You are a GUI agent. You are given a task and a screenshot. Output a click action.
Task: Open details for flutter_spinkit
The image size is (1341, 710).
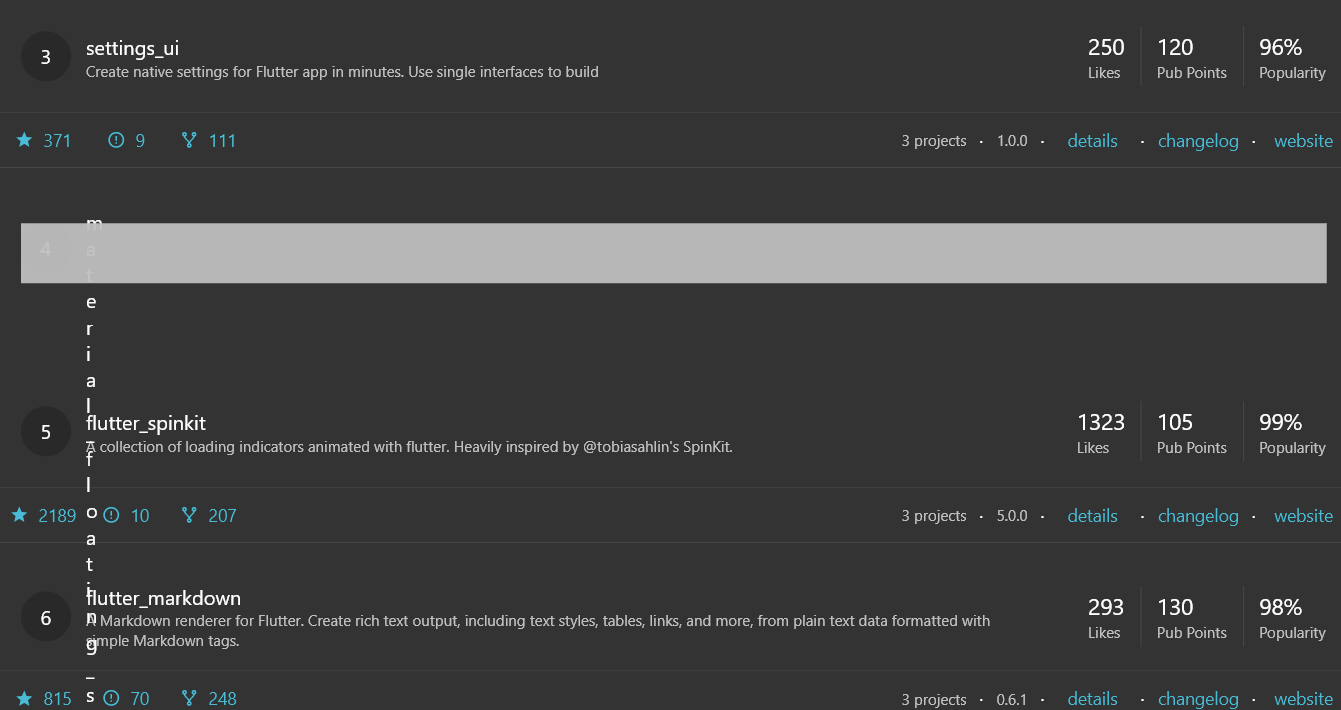(1092, 515)
